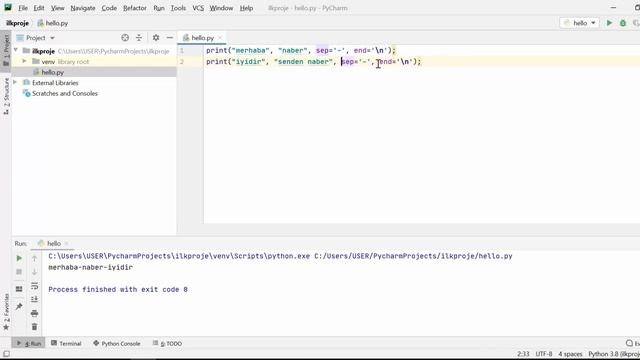Run the hello configuration from the top toolbar
Viewport: 640px width, 360px height.
tap(609, 23)
